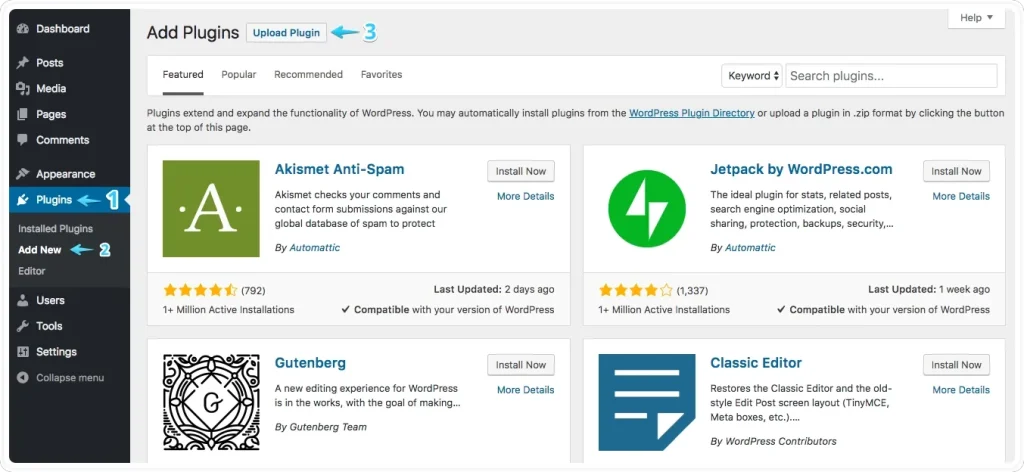Open the Media library icon
This screenshot has width=1024, height=472.
click(x=24, y=89)
